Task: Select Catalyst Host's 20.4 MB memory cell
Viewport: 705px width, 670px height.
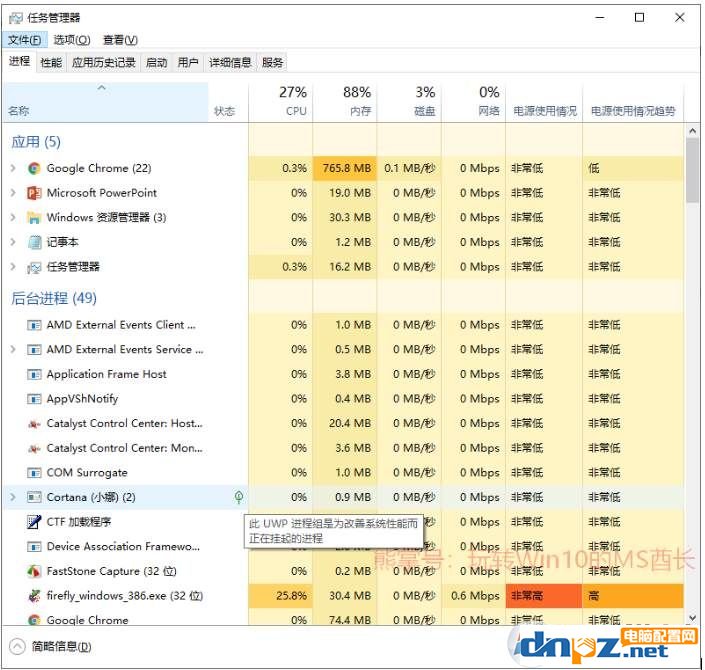Action: (x=345, y=424)
